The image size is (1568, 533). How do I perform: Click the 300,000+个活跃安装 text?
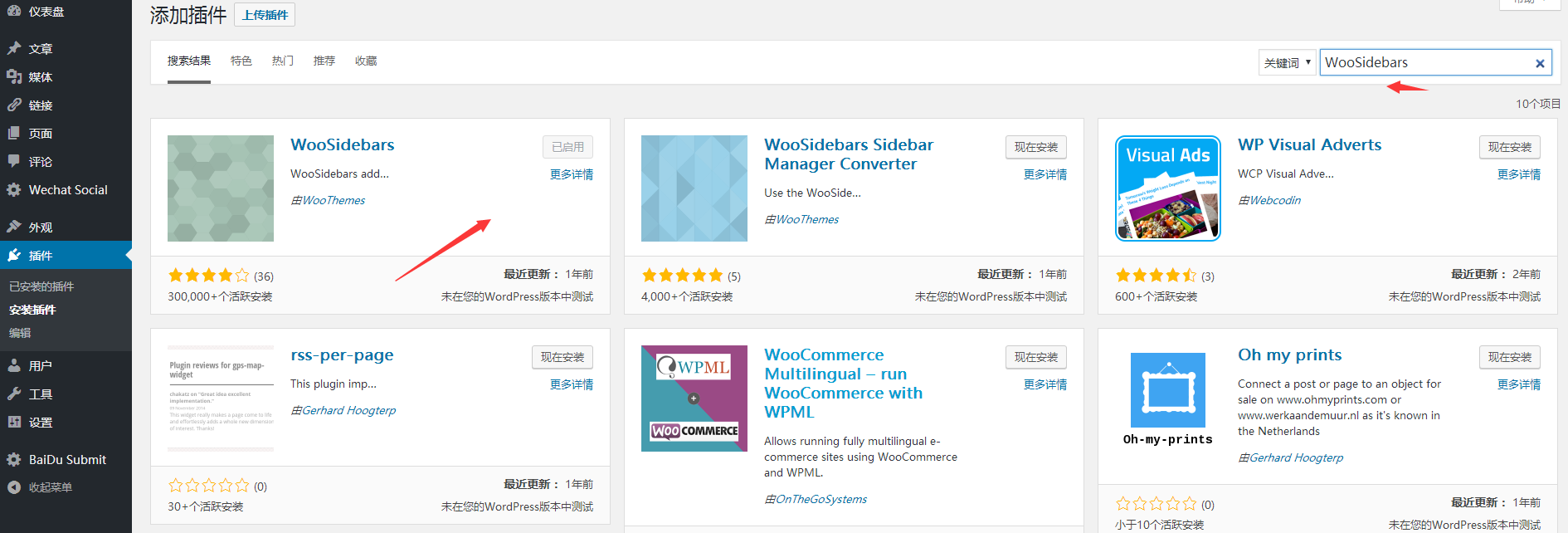click(x=220, y=296)
